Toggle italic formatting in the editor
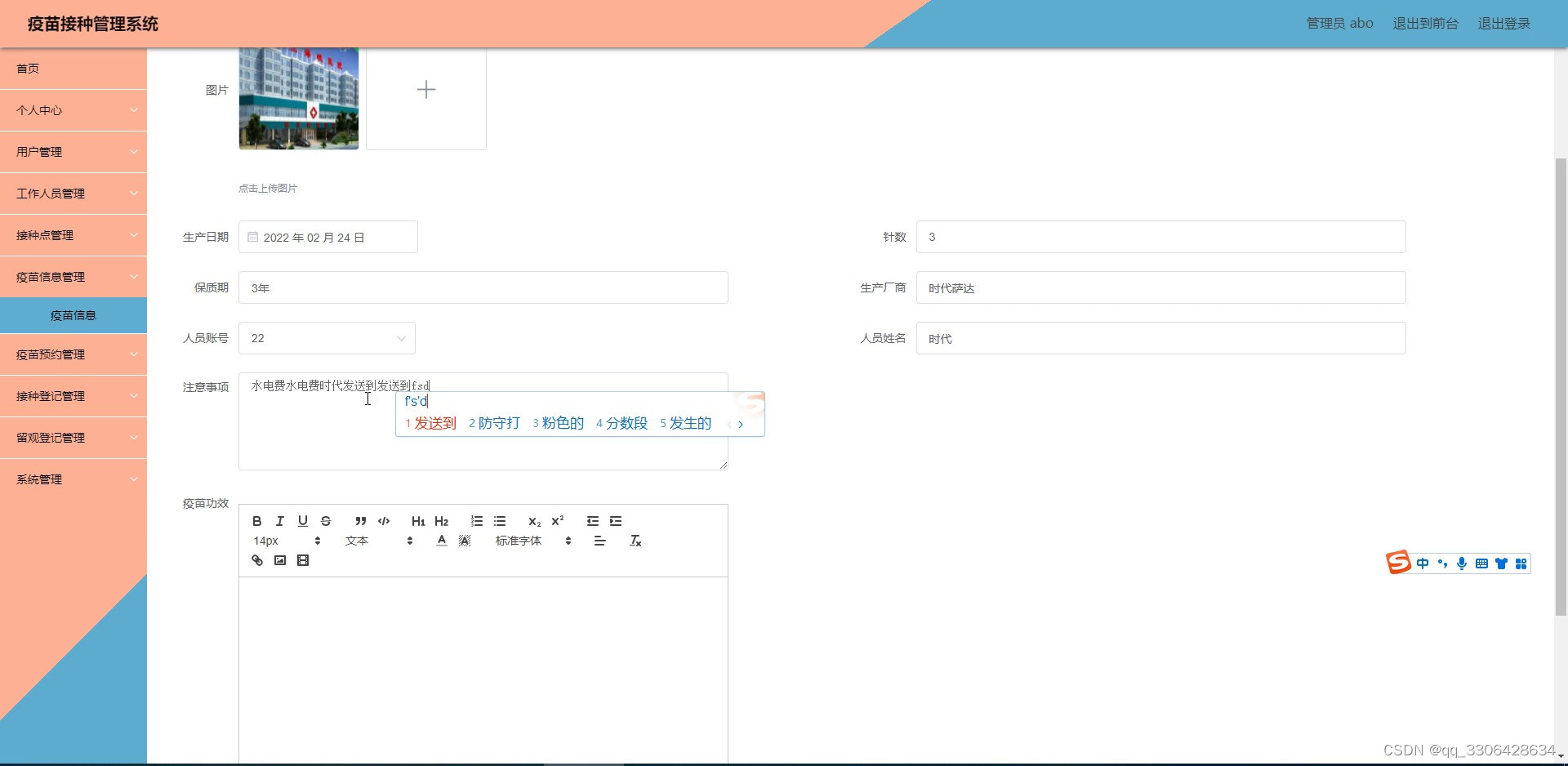 pyautogui.click(x=280, y=521)
